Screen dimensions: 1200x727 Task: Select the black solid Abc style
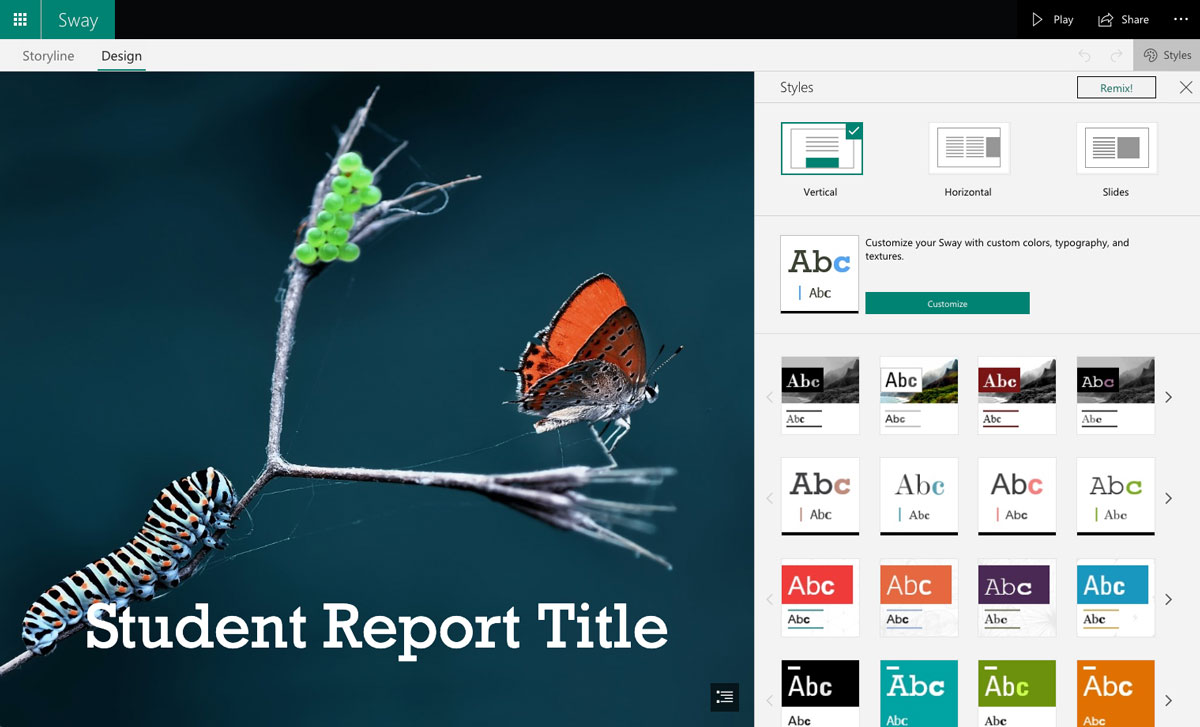pos(820,693)
